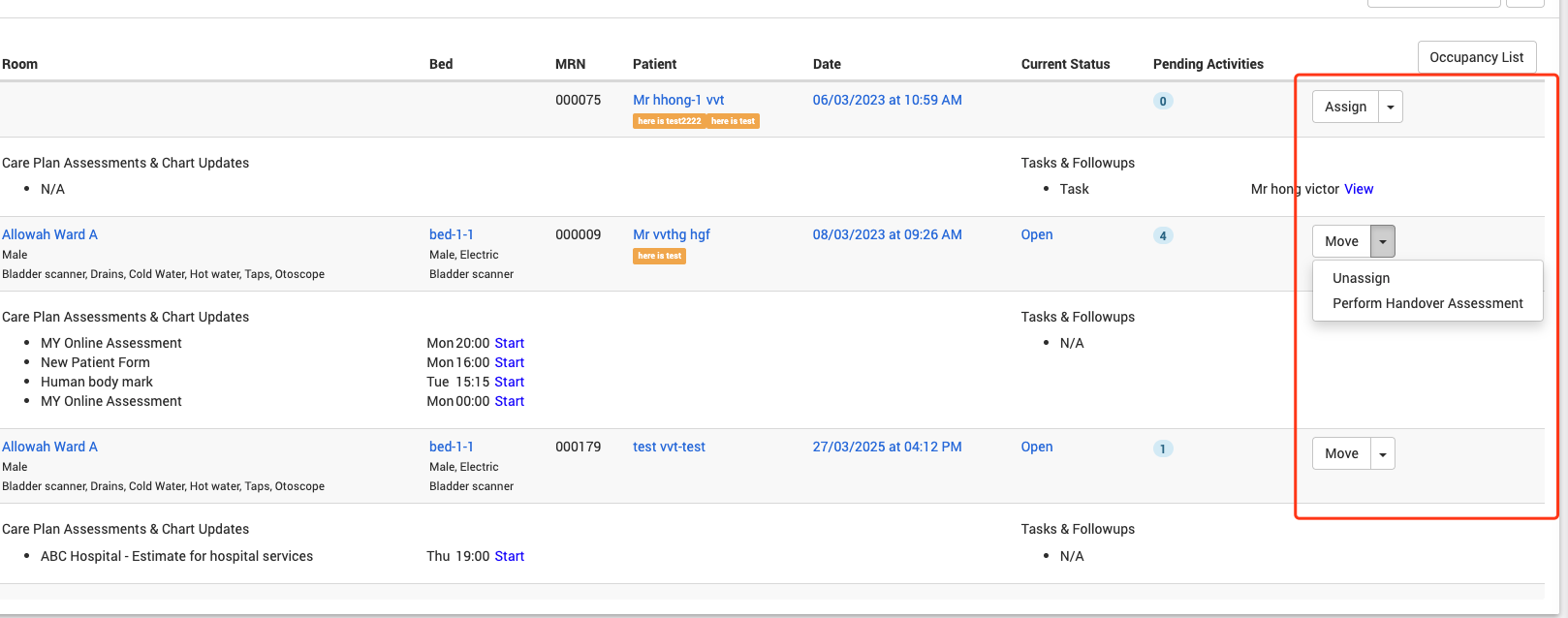Viewport: 1568px width, 618px height.
Task: Click the orange 'here is test2222' tag
Action: [669, 121]
